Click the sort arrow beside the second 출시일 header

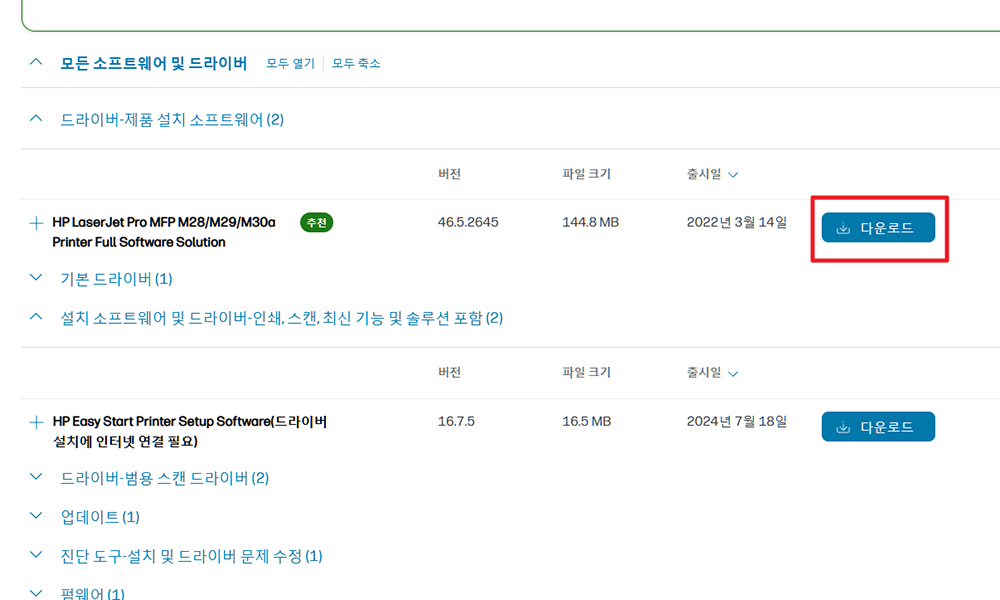coord(733,372)
